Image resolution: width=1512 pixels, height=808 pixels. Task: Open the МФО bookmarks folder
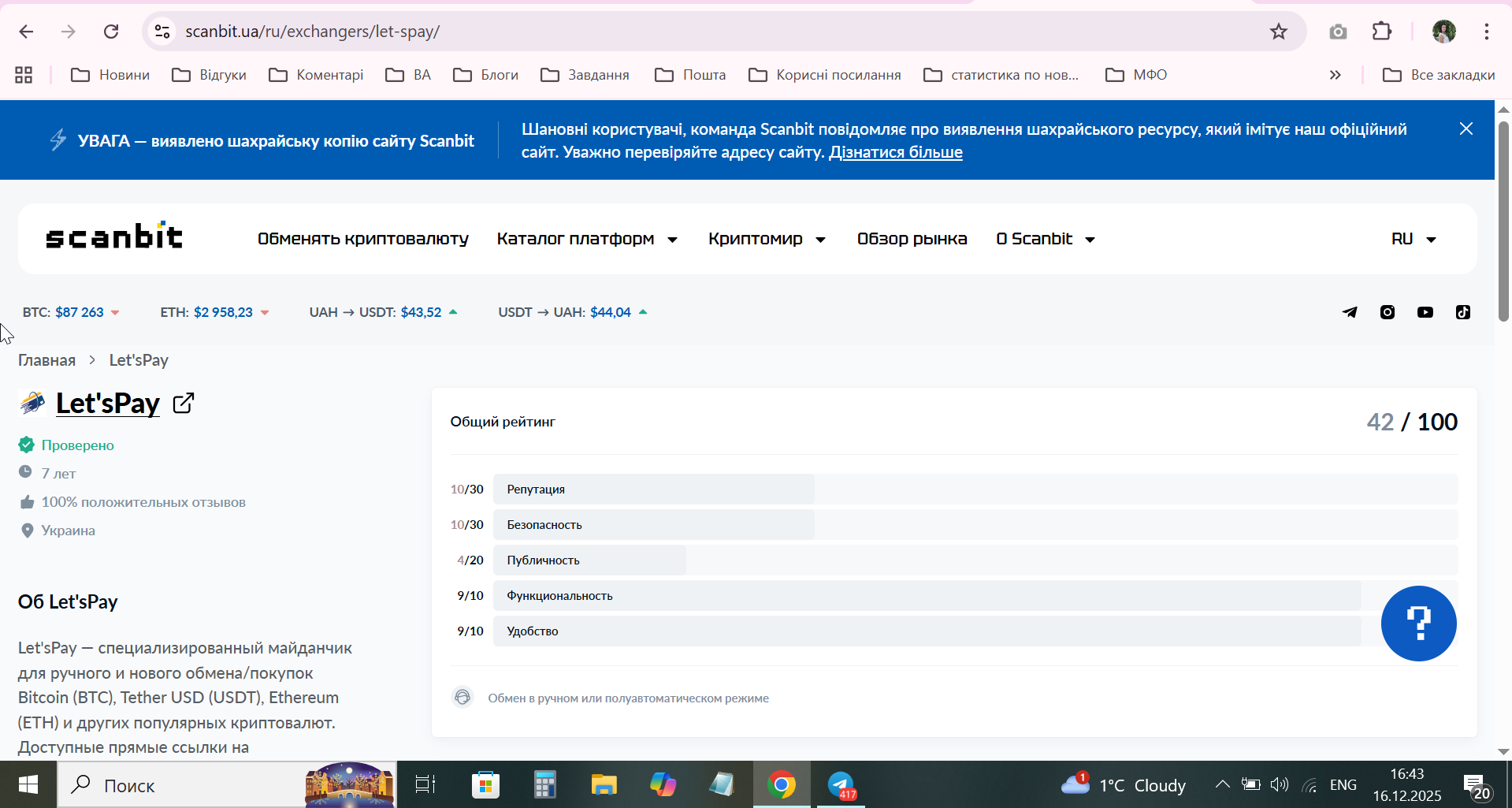(x=1136, y=75)
